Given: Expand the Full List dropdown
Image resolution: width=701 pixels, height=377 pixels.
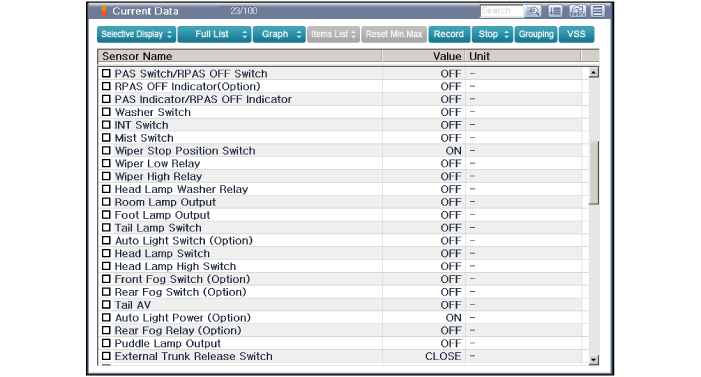Looking at the screenshot, I should [x=215, y=34].
